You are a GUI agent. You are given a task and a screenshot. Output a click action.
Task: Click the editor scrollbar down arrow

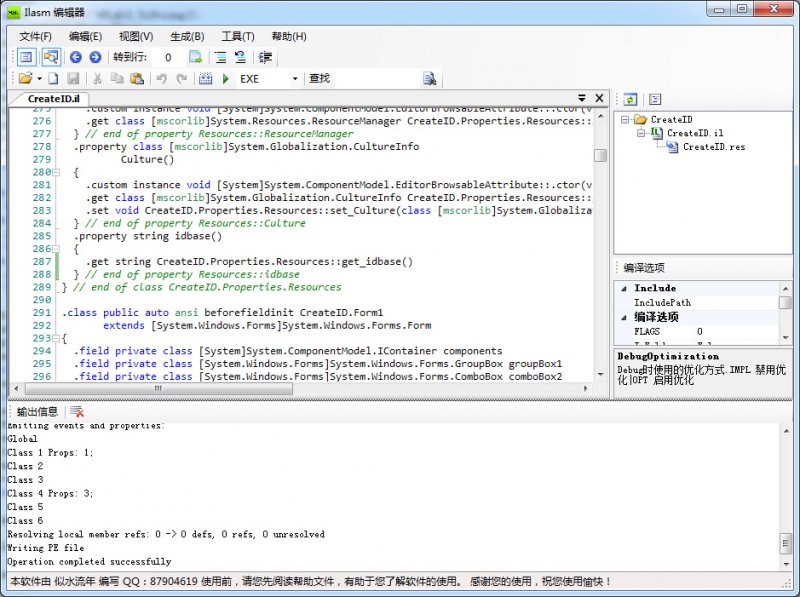(601, 374)
